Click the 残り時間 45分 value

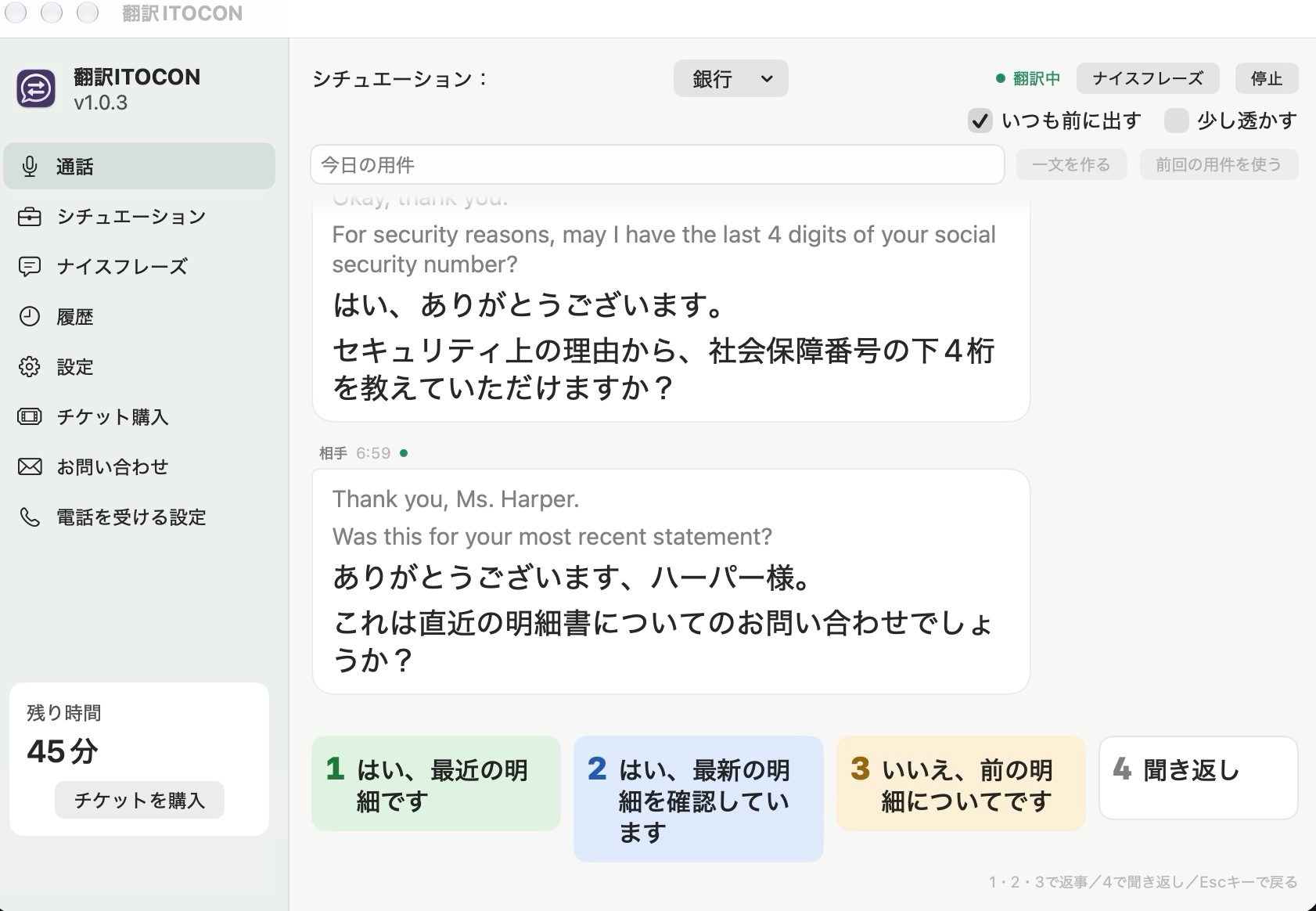(x=63, y=751)
